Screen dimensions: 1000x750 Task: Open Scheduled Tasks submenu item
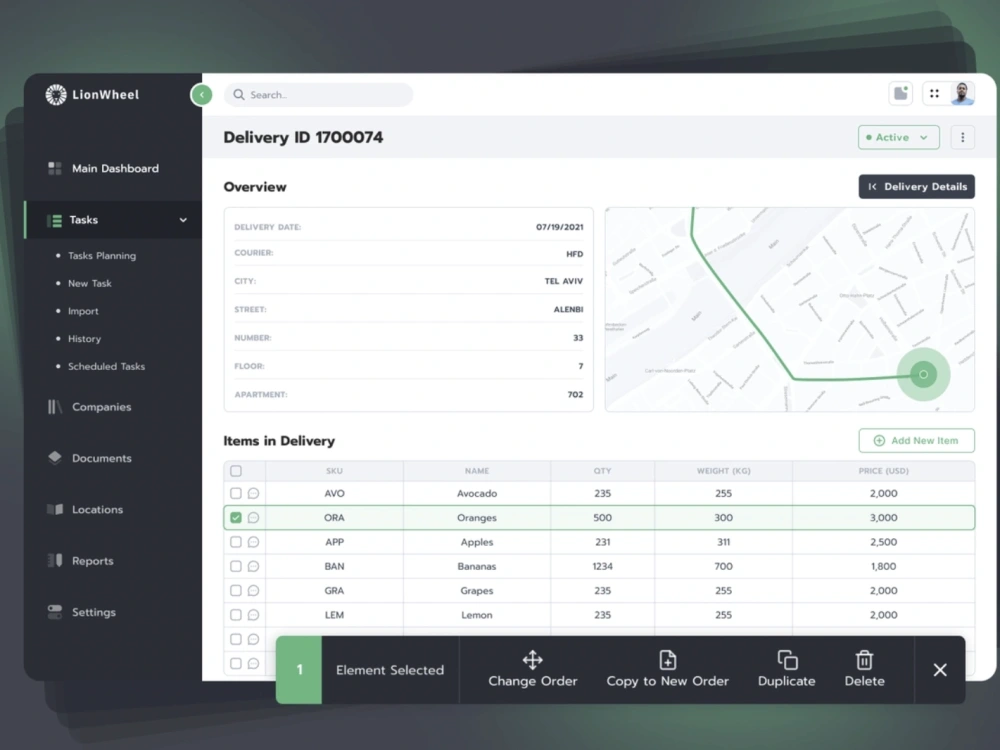(107, 367)
